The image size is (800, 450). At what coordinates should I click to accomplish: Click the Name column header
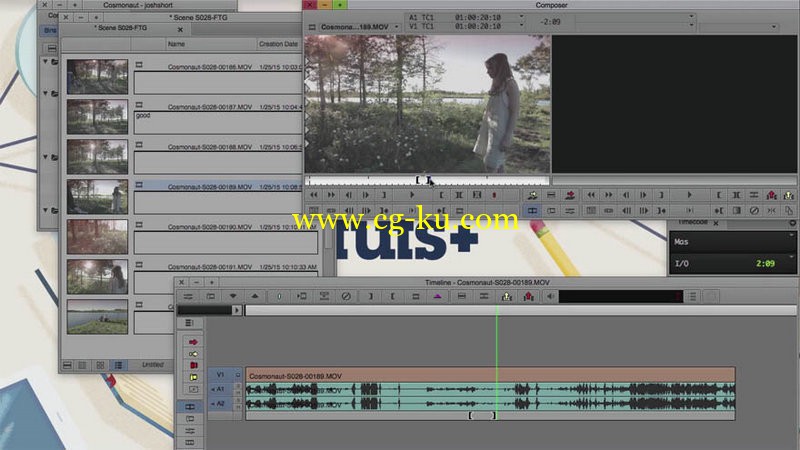(x=177, y=44)
